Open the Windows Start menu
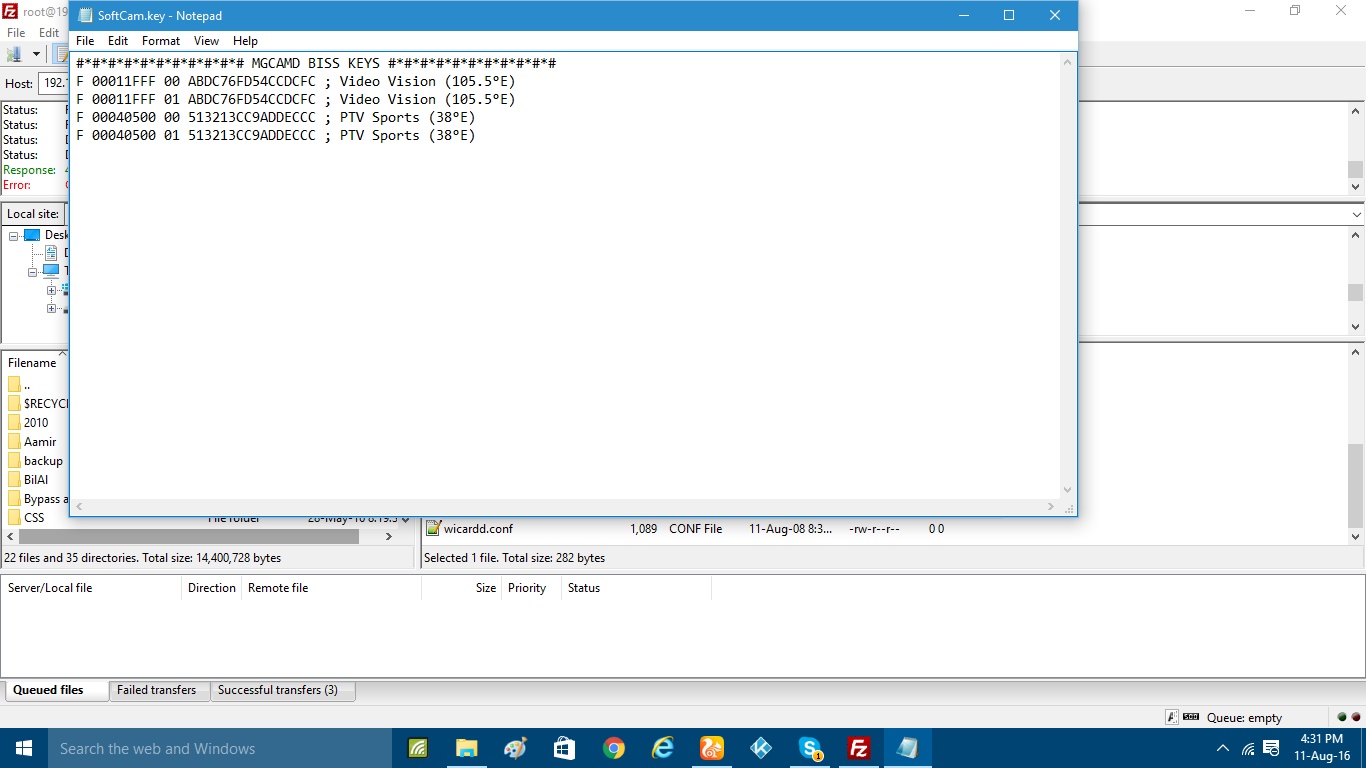 (24, 748)
